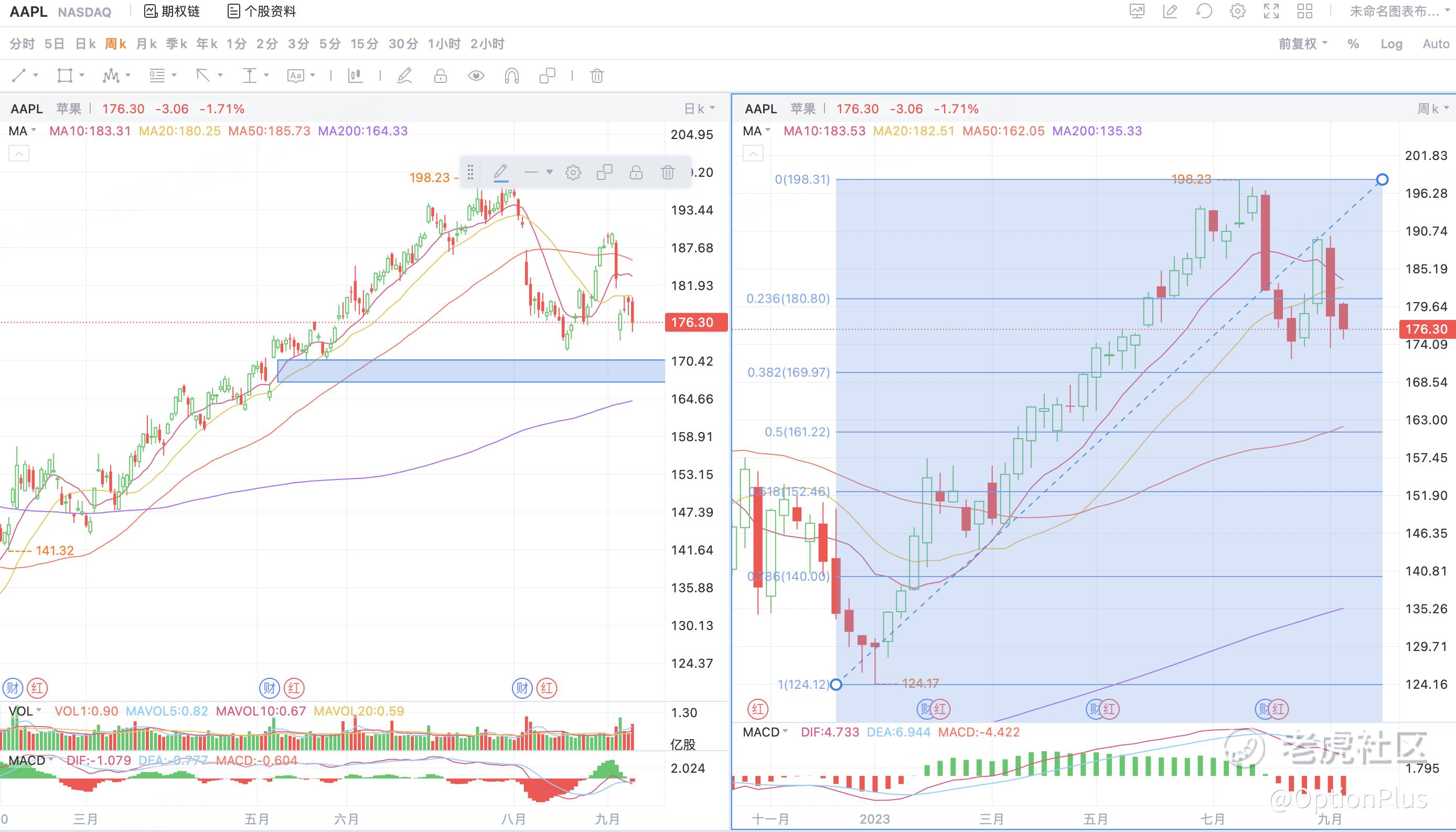Toggle drawings visibility eye icon
The height and width of the screenshot is (832, 1456).
pos(476,76)
